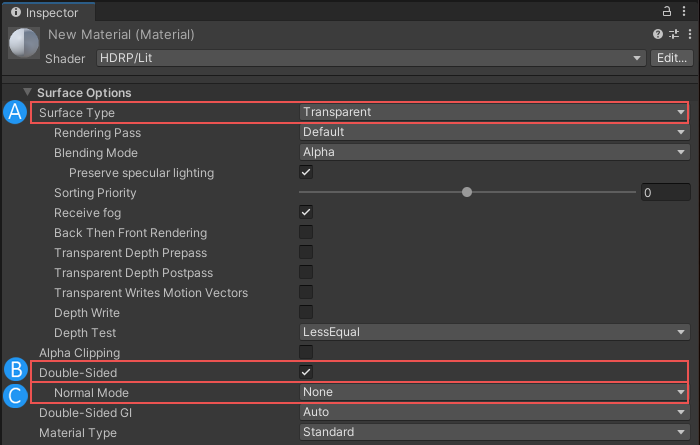
Task: Open the Blending Mode dropdown
Action: click(493, 152)
